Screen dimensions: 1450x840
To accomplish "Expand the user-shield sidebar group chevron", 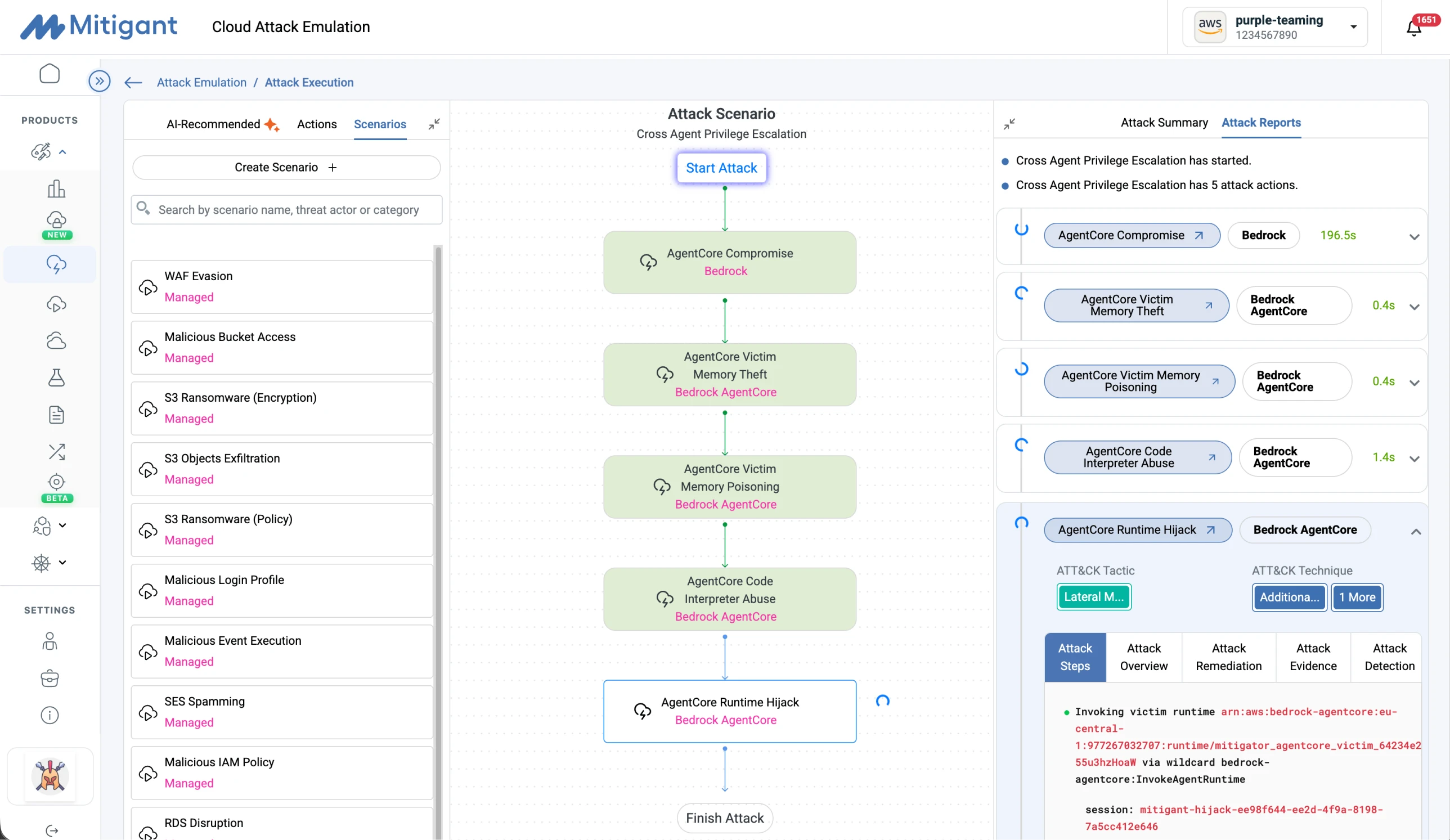I will [x=62, y=525].
